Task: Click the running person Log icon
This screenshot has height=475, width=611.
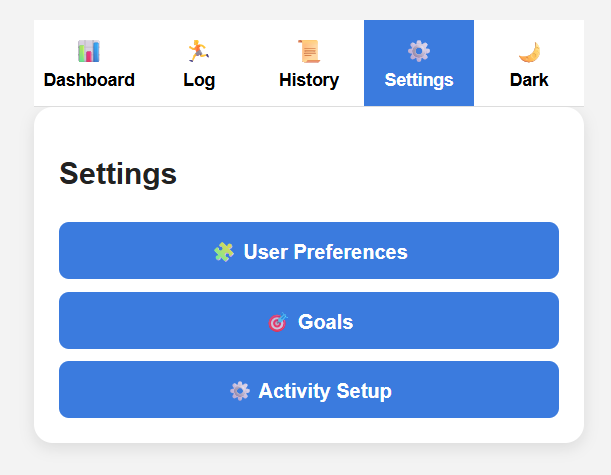Action: [199, 51]
